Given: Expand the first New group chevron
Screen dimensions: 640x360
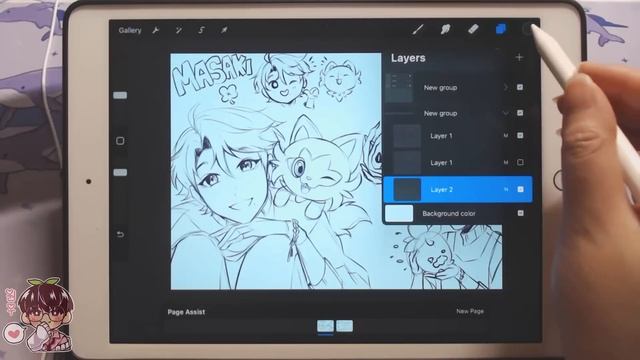Looking at the screenshot, I should [x=506, y=87].
